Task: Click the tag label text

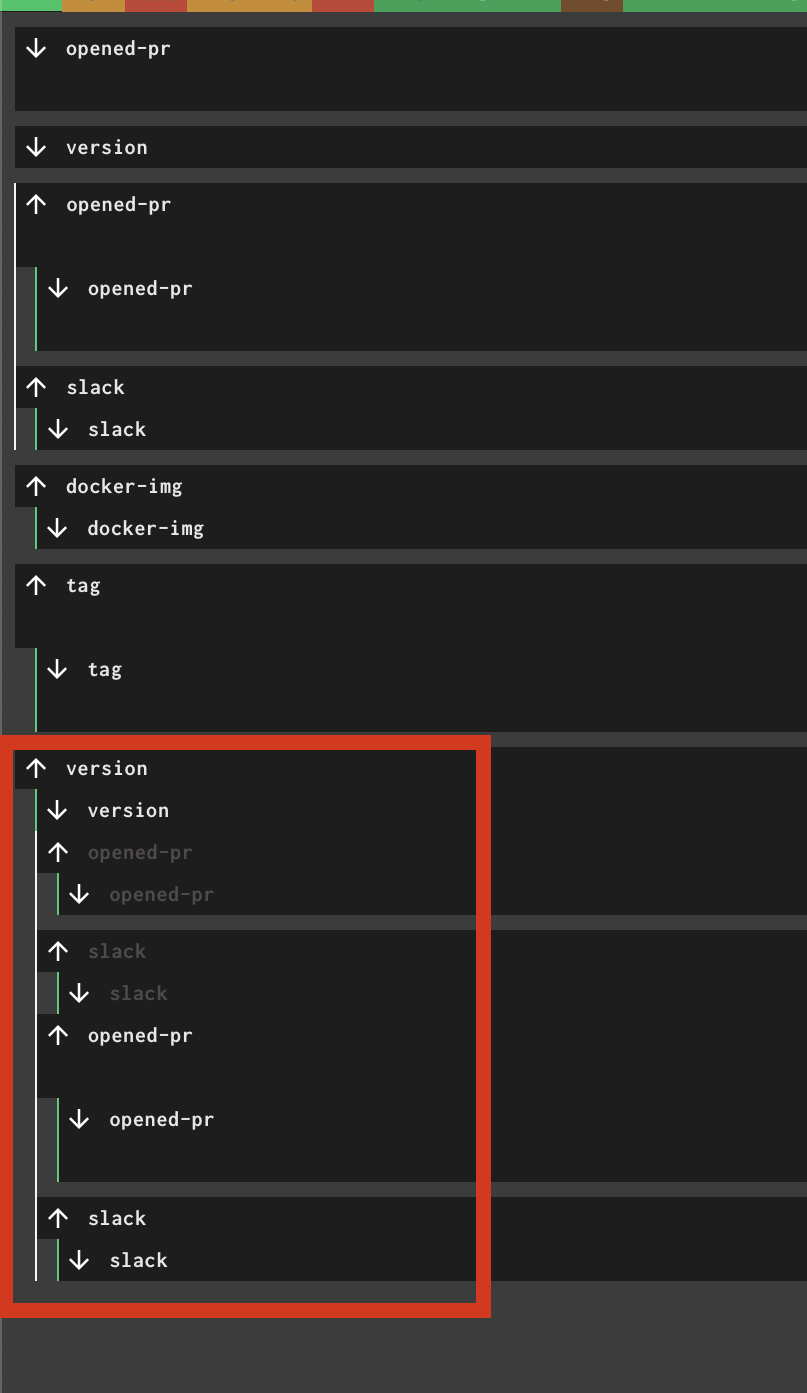Action: click(x=83, y=584)
